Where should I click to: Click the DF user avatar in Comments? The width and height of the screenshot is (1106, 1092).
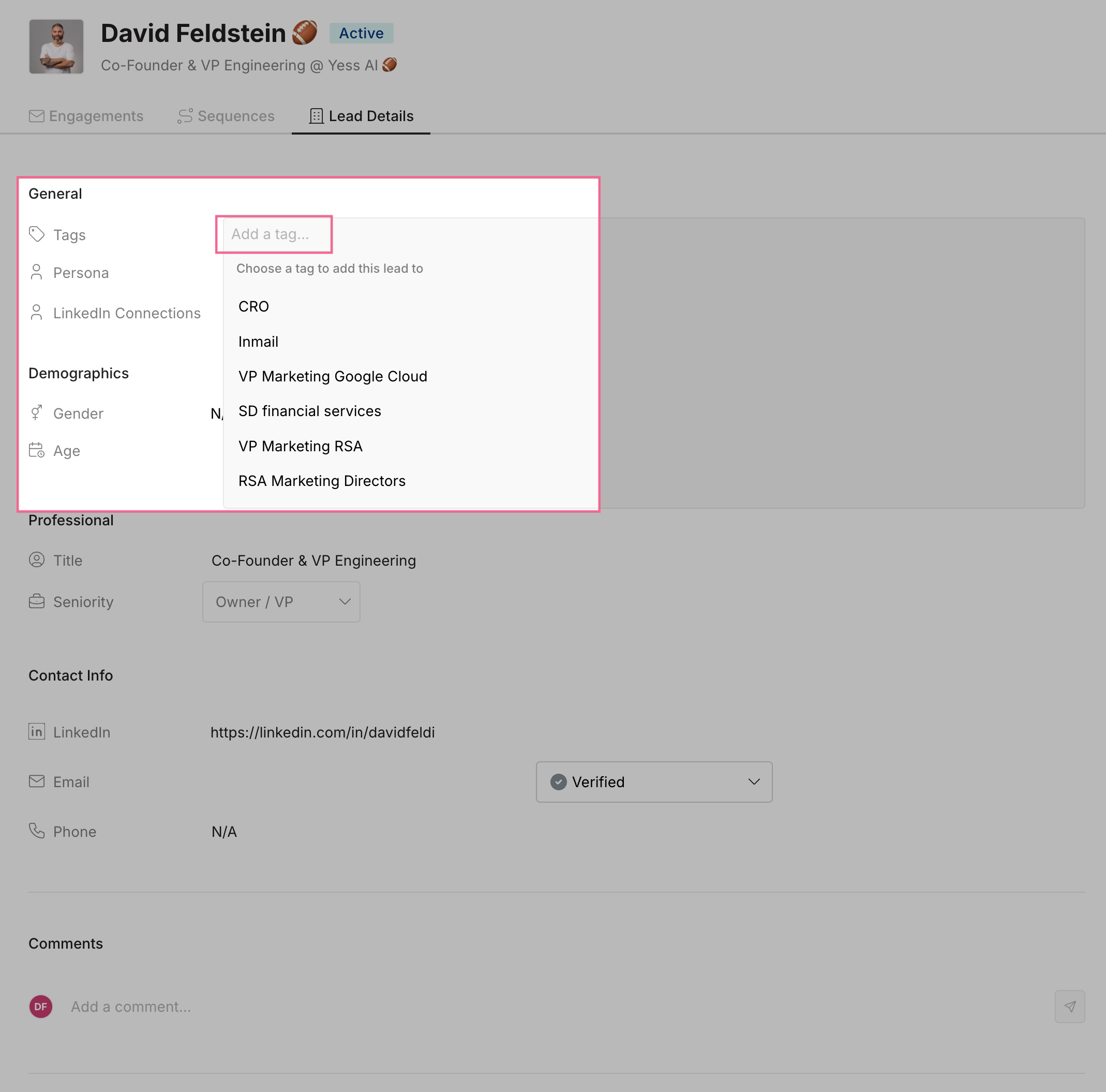[41, 1006]
